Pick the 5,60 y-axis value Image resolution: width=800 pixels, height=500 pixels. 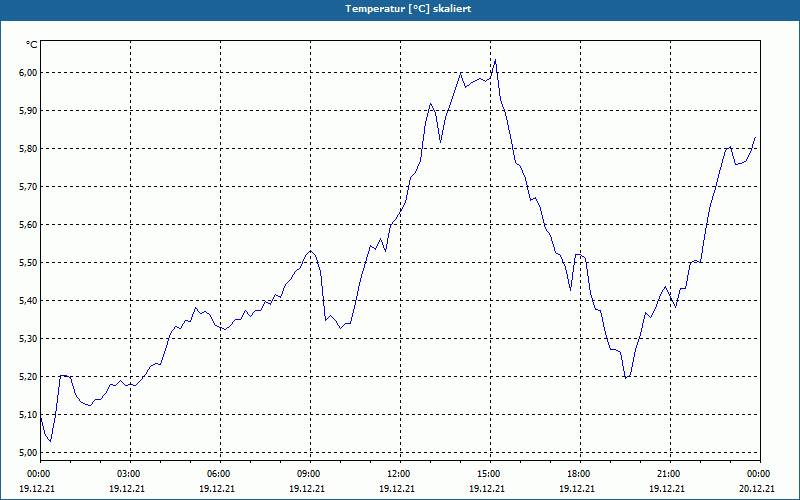tap(29, 224)
